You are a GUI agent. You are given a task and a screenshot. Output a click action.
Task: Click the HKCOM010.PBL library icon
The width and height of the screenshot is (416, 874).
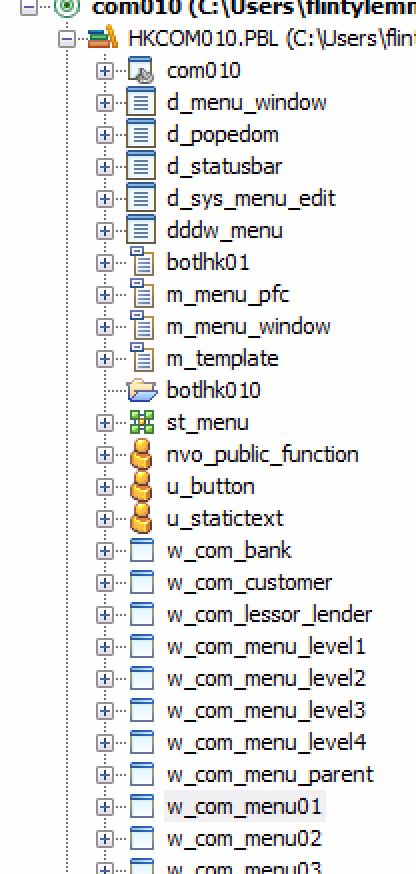tap(103, 38)
